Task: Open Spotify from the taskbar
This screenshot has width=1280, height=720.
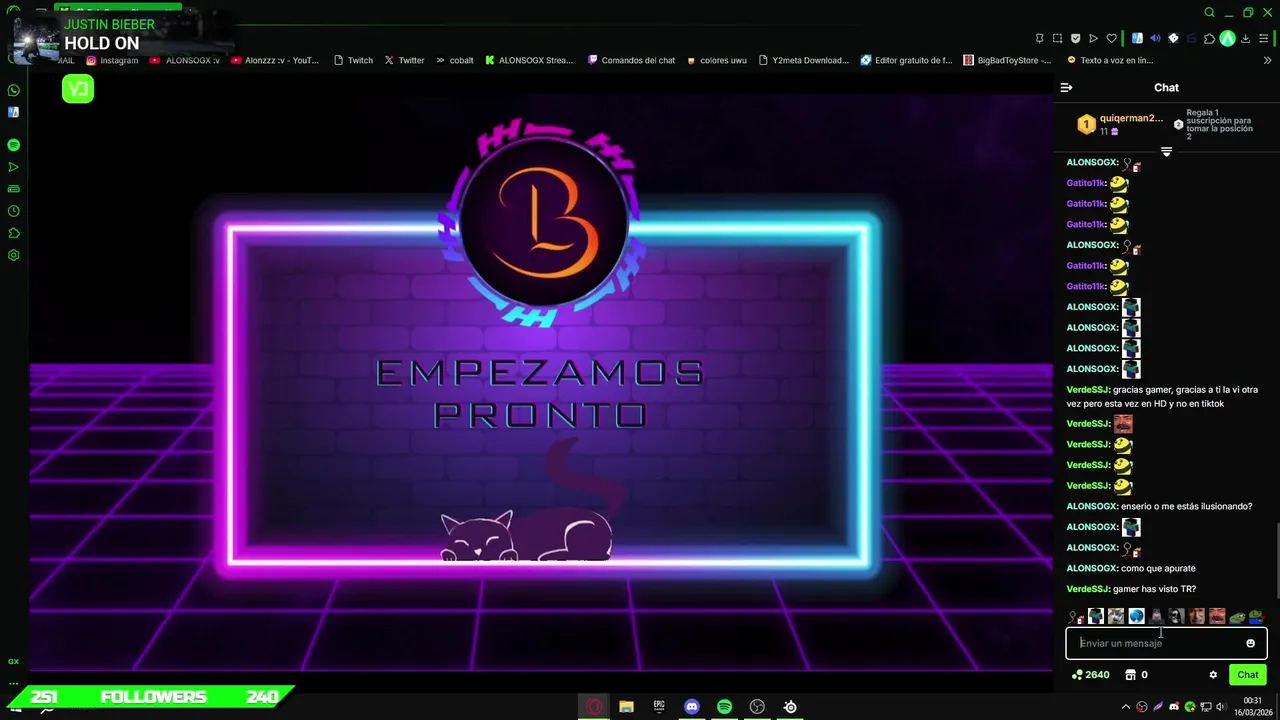Action: [x=724, y=707]
